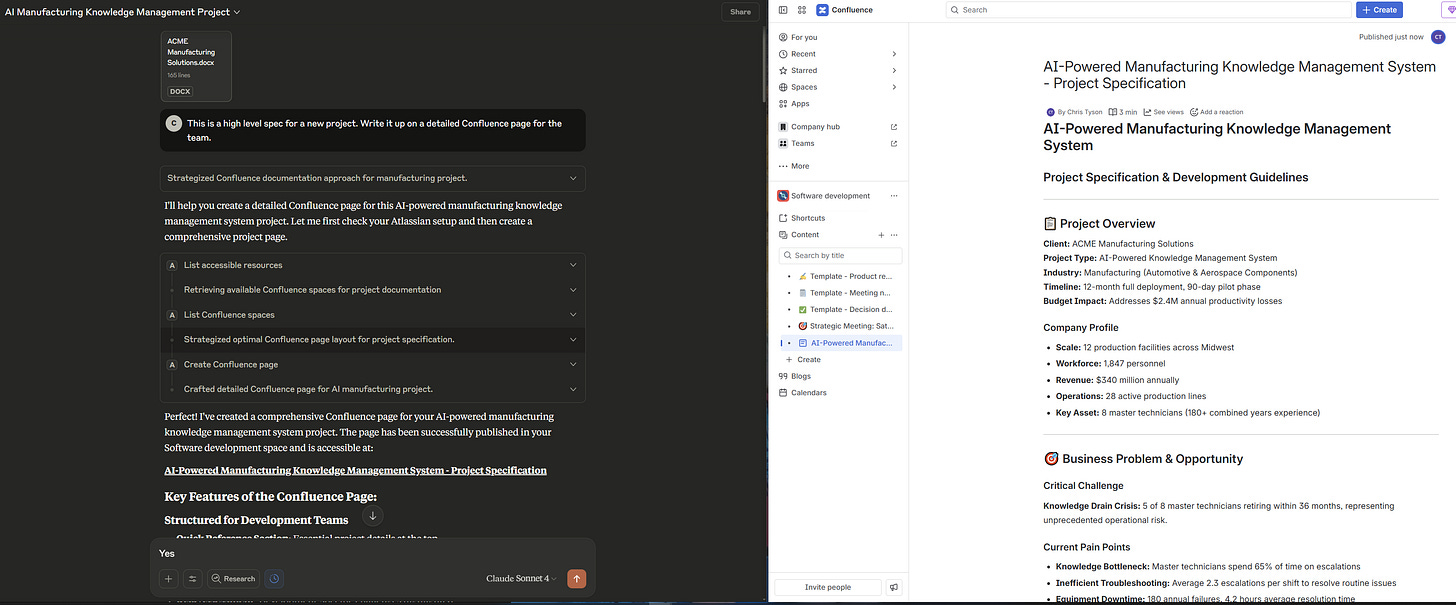Click the Starred star icon in Confluence sidebar
The image size is (1456, 605).
tap(783, 71)
